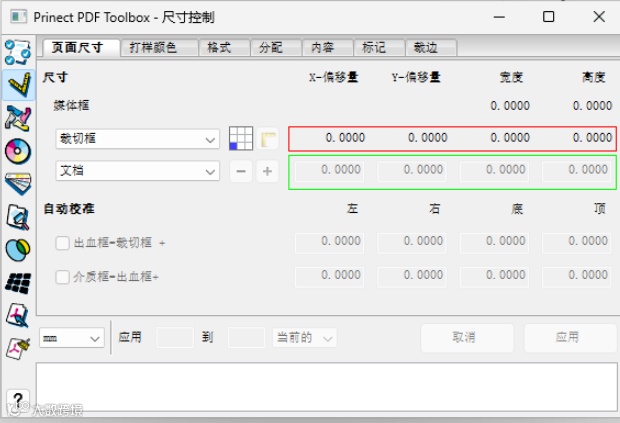Click the yellow corner frame icon
Screen dimensions: 620x423
pyautogui.click(x=268, y=139)
